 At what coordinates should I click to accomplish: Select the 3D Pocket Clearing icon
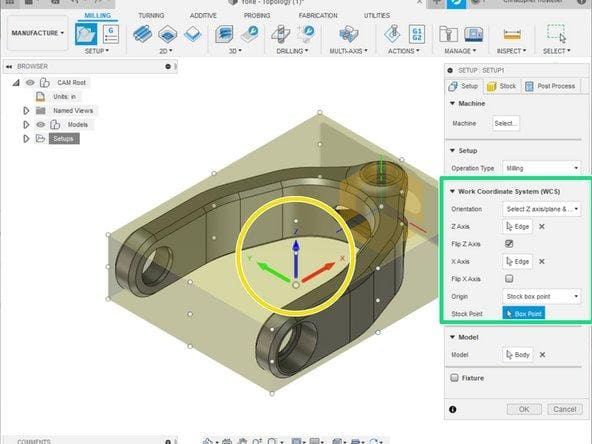point(250,34)
